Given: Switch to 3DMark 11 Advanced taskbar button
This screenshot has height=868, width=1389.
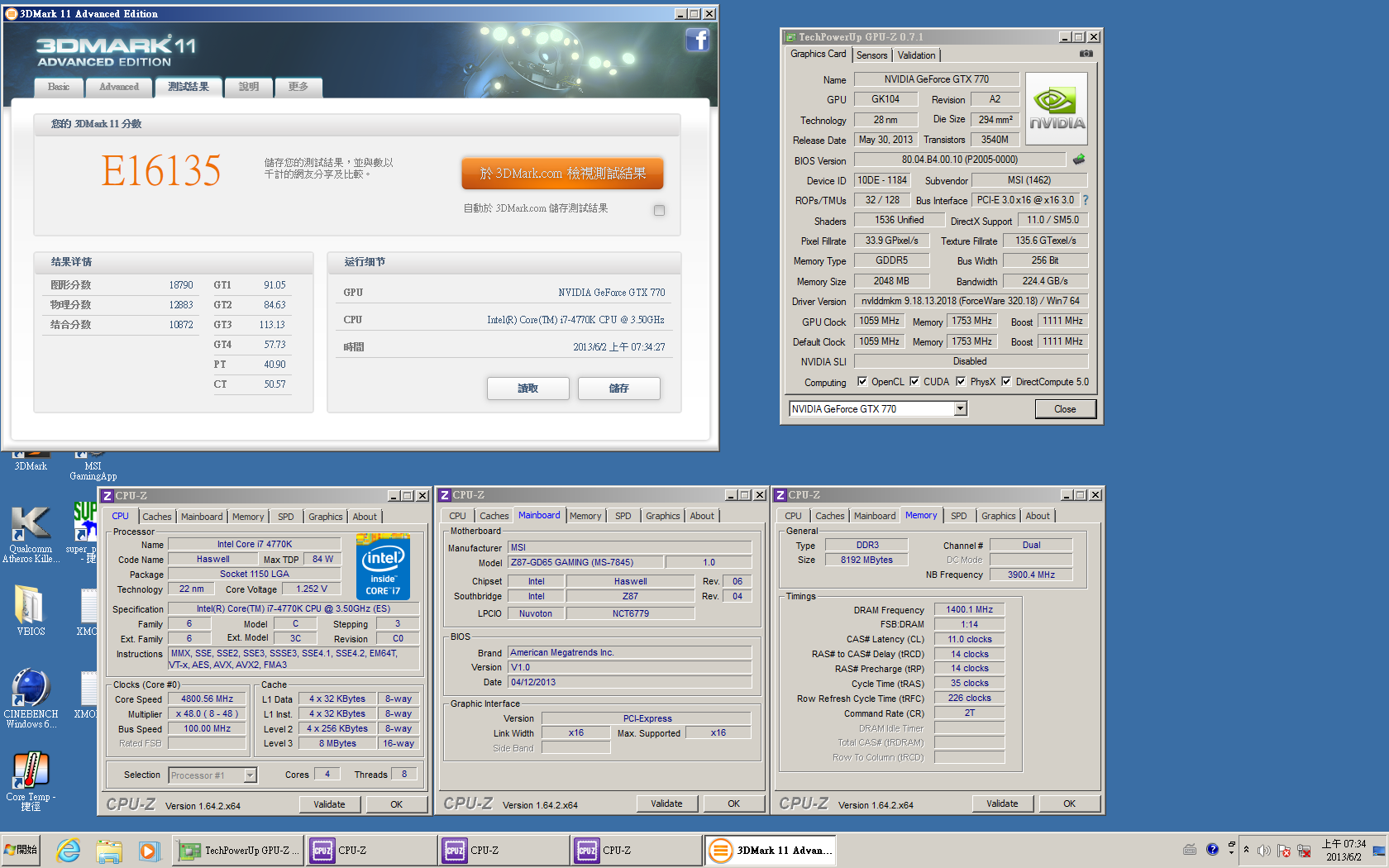Looking at the screenshot, I should point(771,850).
